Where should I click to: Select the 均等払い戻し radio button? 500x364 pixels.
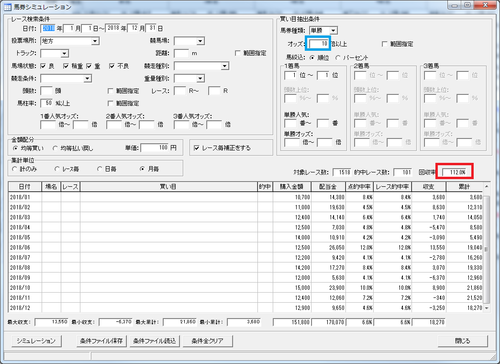pyautogui.click(x=55, y=148)
